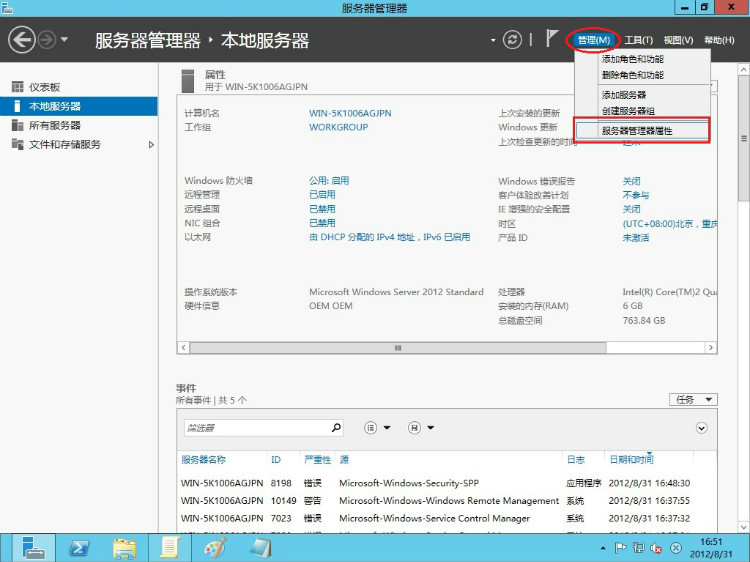Click the filter search magnifier icon
This screenshot has width=750, height=562.
[x=337, y=427]
